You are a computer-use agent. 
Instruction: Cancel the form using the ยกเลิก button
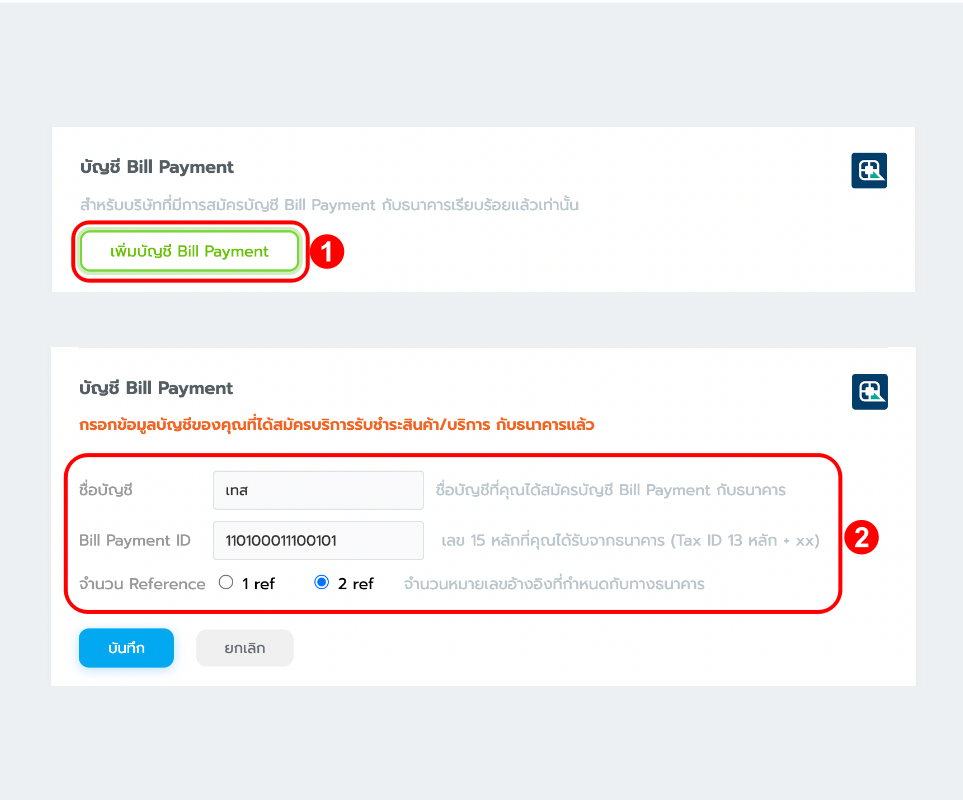click(245, 648)
